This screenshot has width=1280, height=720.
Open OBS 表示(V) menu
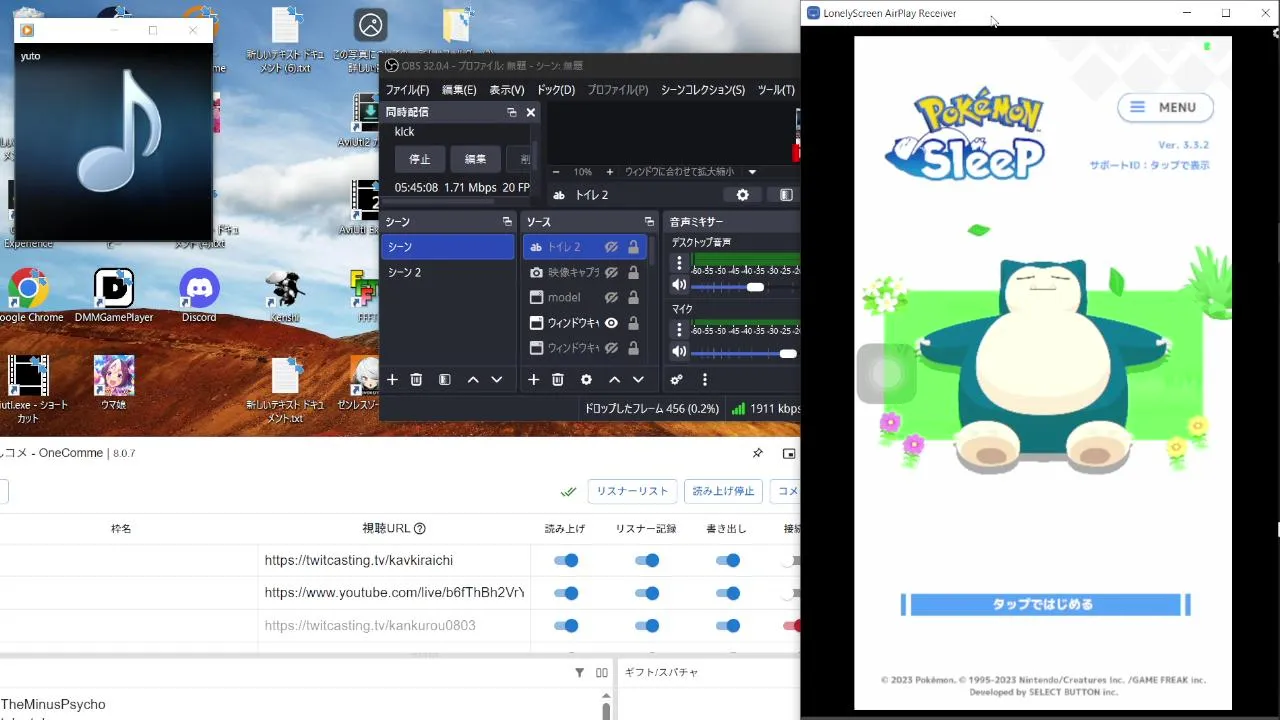click(x=507, y=90)
